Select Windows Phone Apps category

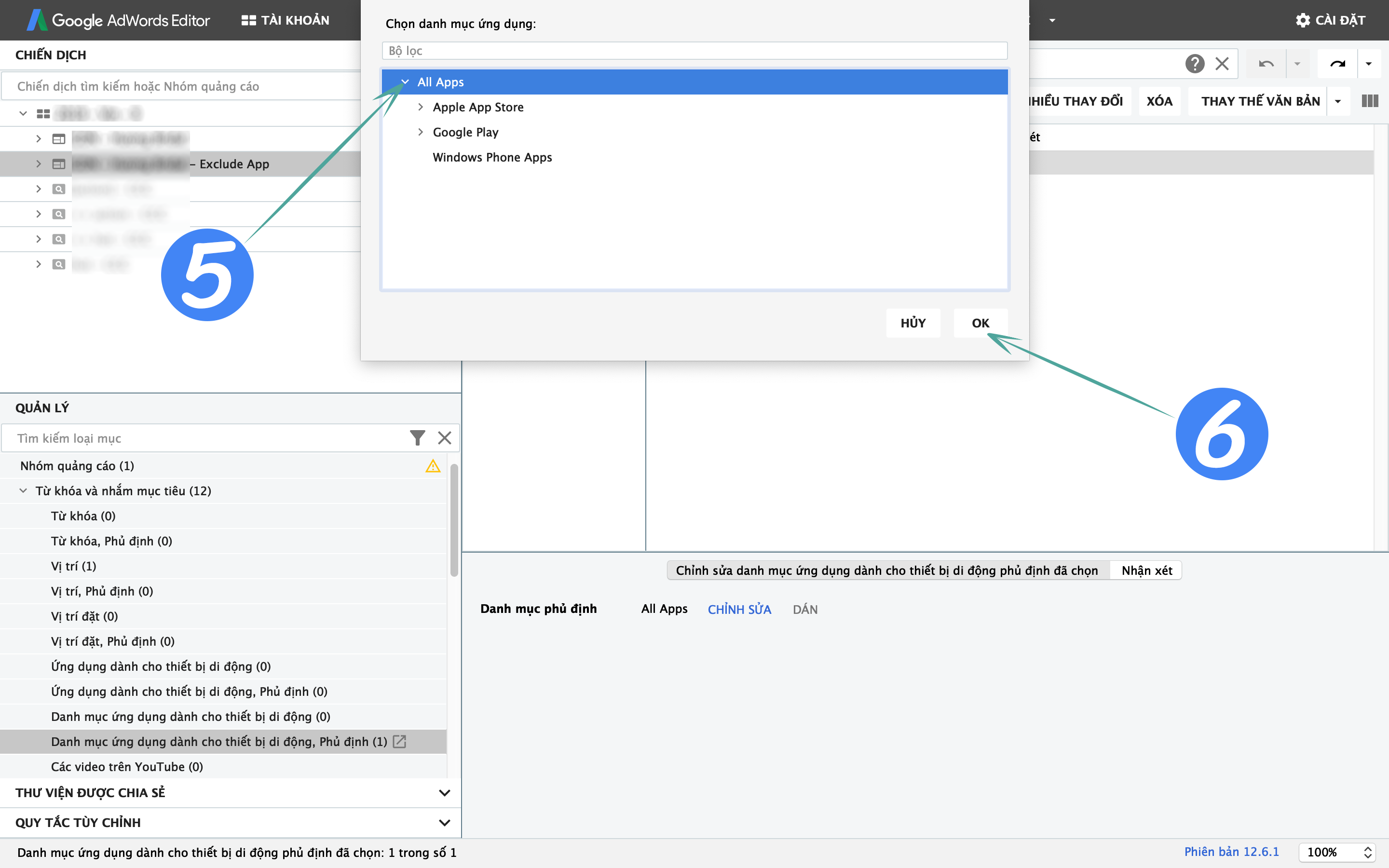coord(492,157)
